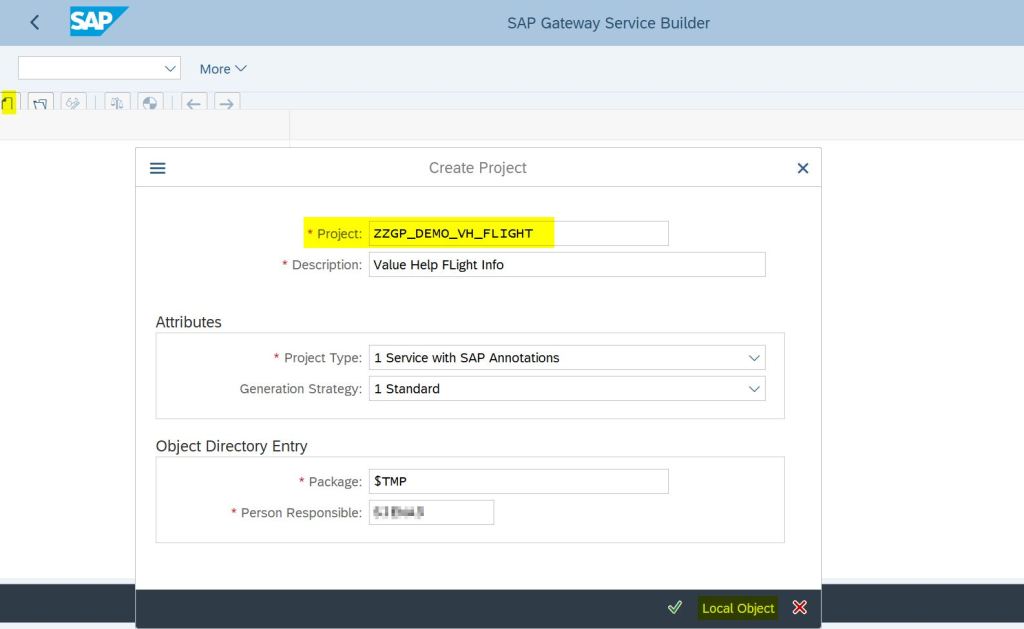1024x629 pixels.
Task: Confirm with the green checkmark icon
Action: tap(675, 607)
